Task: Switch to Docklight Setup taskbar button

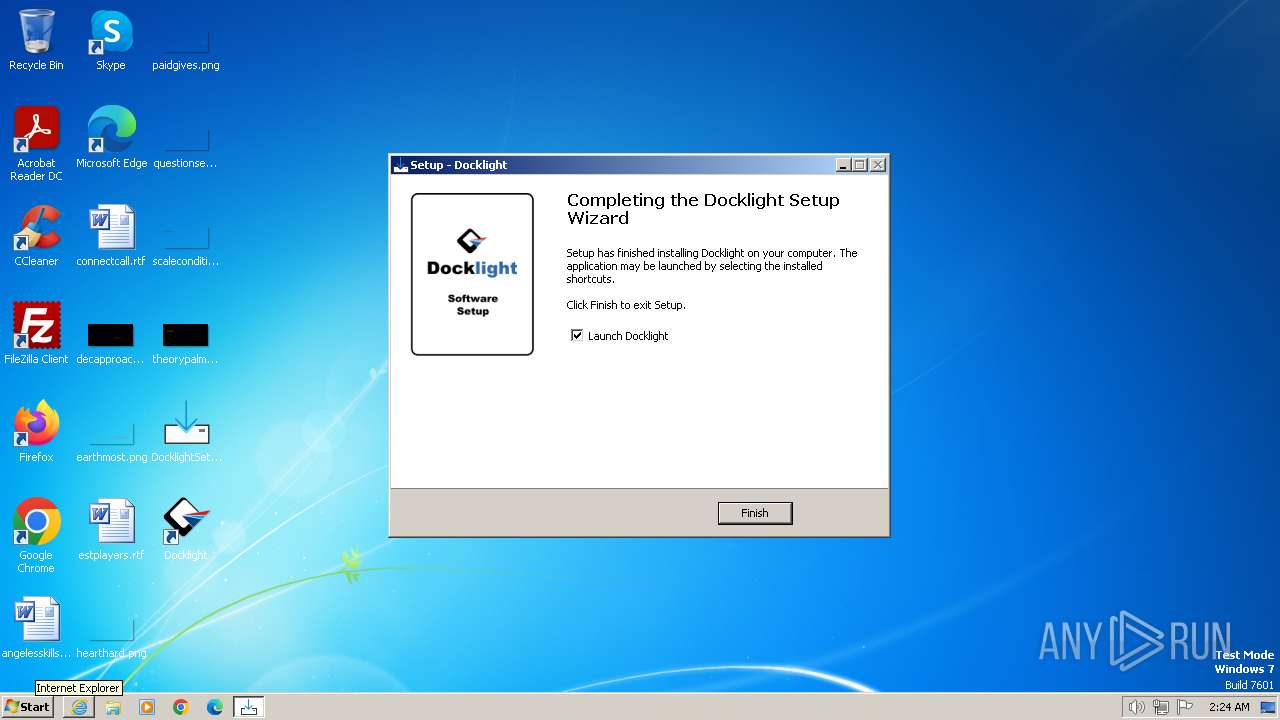Action: tap(249, 707)
